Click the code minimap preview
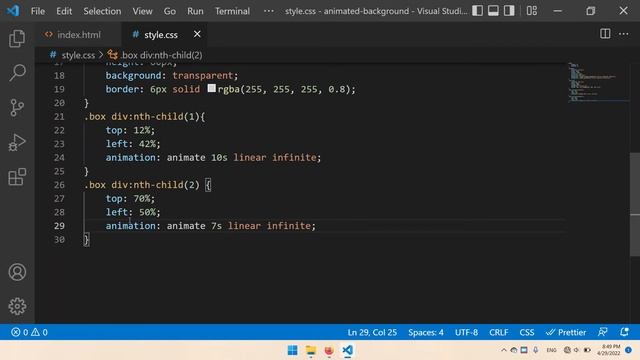 598,82
